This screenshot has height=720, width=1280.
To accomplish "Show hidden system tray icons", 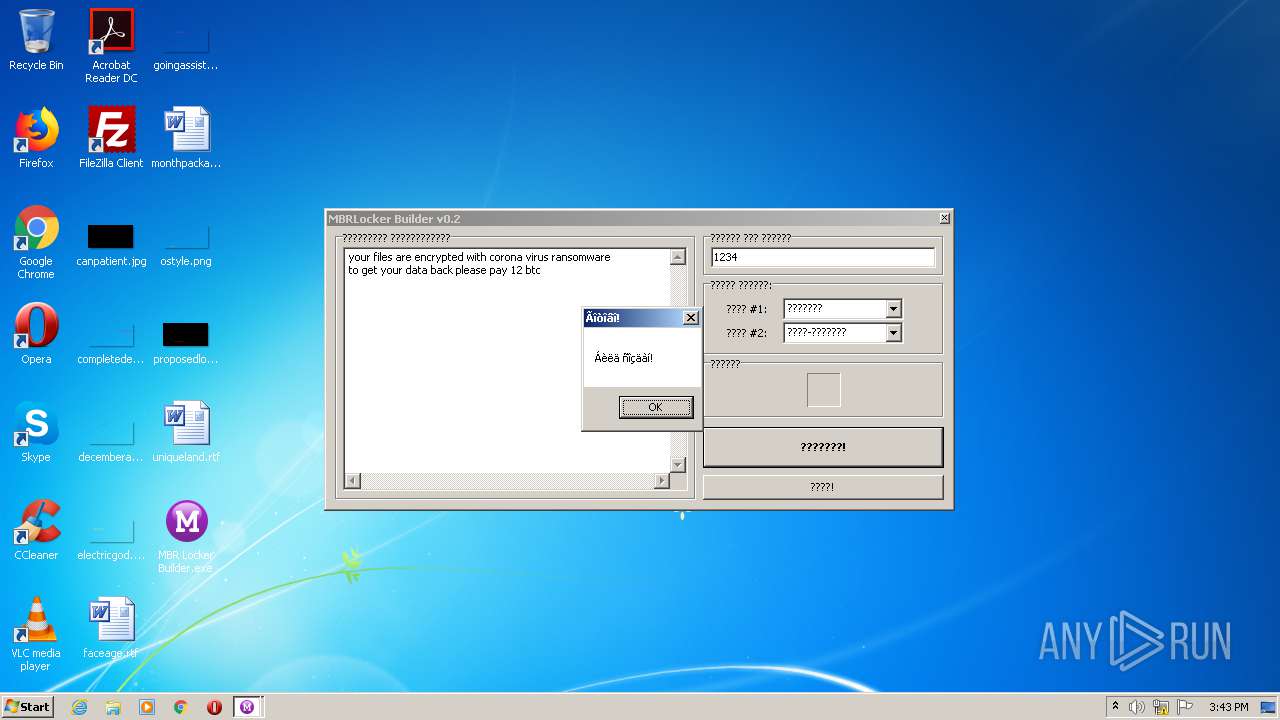I will [1115, 707].
